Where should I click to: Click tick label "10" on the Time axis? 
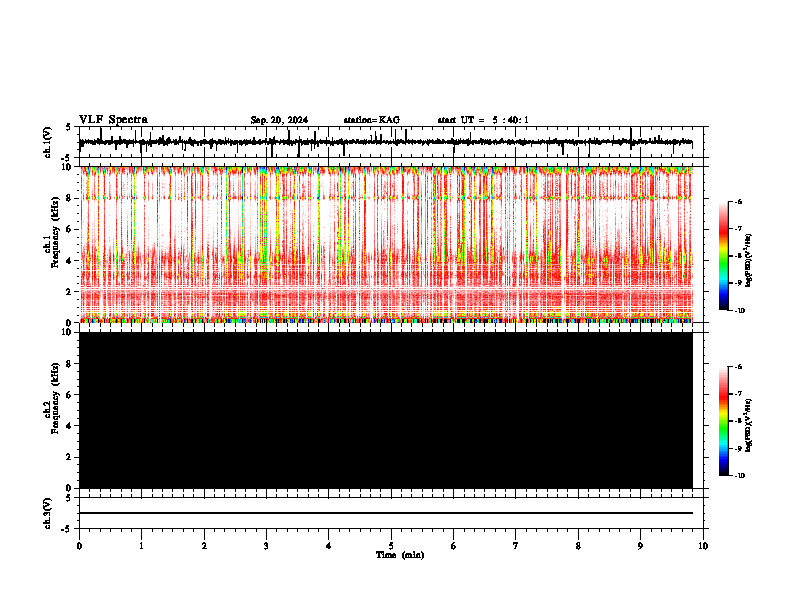tap(703, 546)
